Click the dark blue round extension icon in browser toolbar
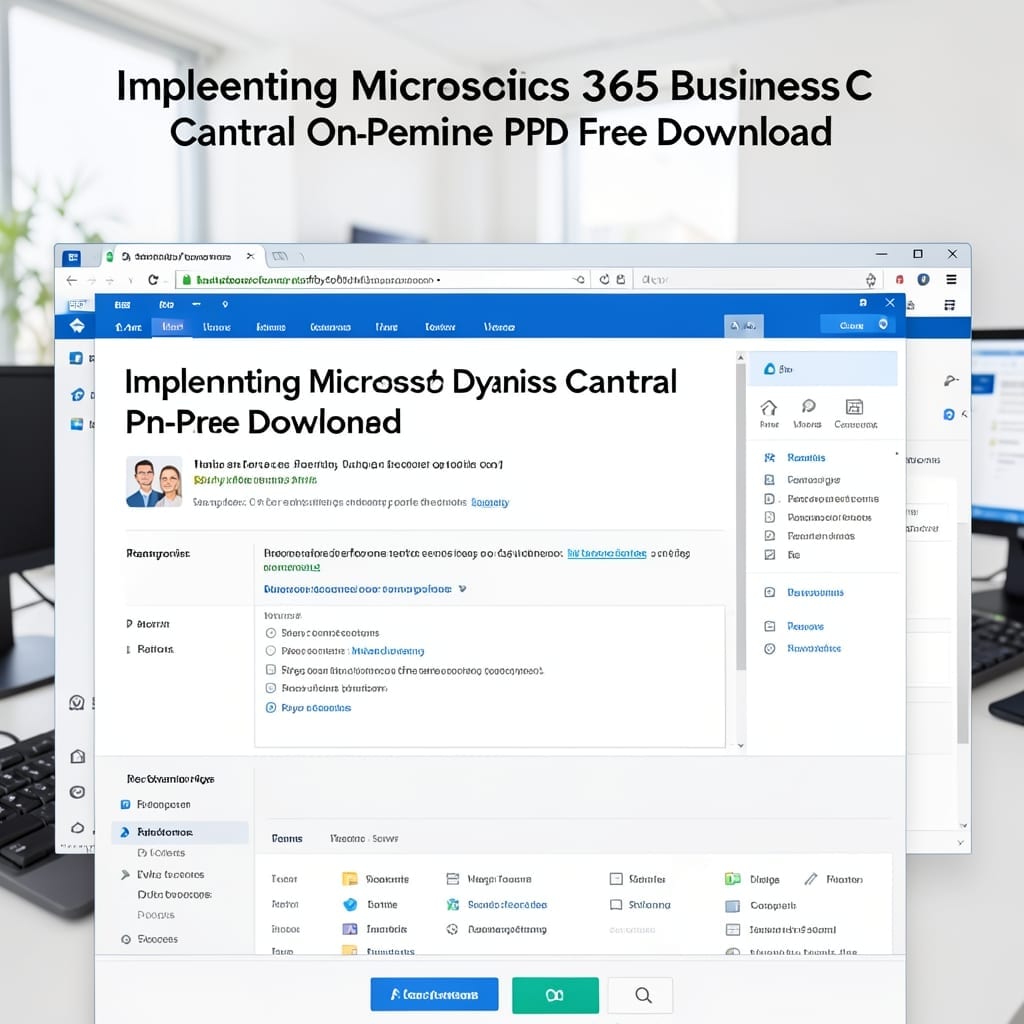 (923, 280)
